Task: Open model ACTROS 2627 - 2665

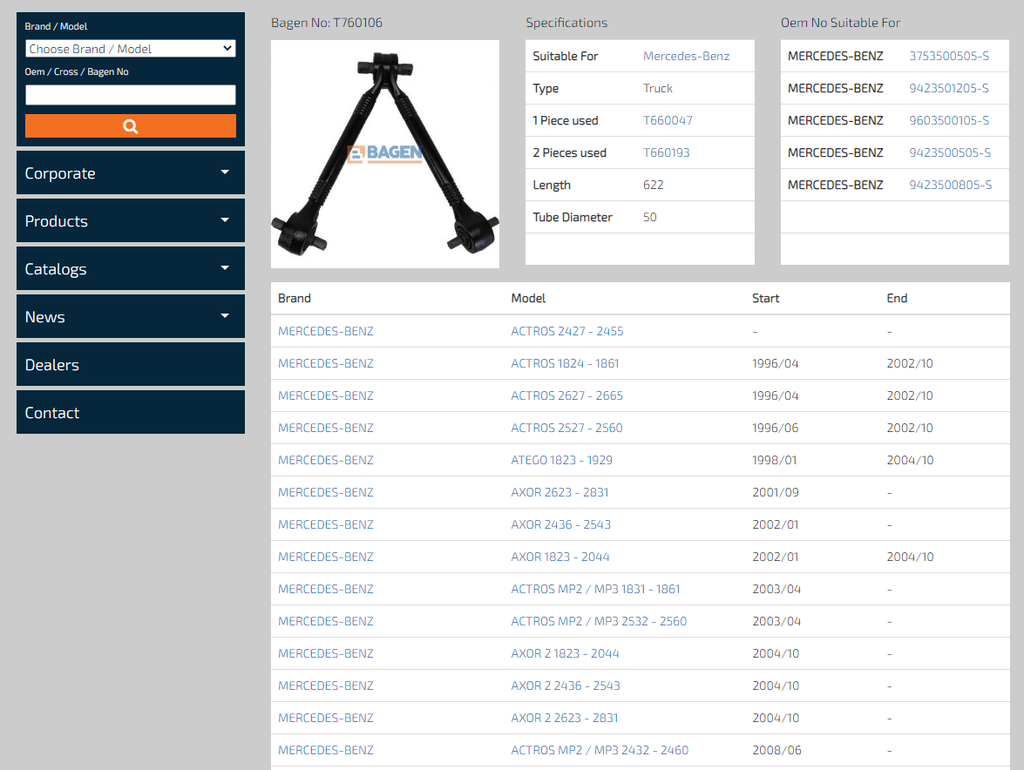Action: (x=567, y=396)
